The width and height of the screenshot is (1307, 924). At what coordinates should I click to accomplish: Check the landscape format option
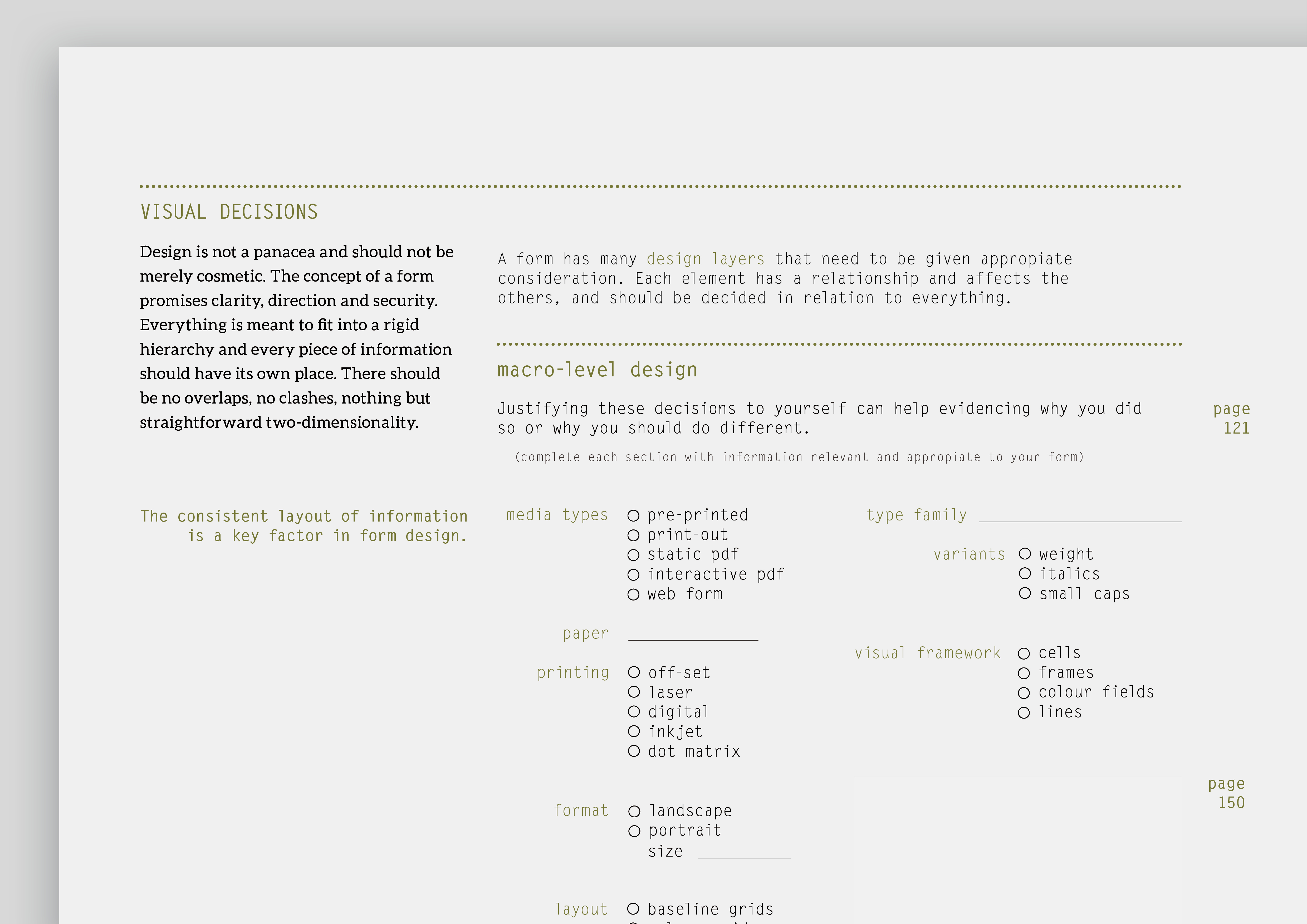(634, 811)
